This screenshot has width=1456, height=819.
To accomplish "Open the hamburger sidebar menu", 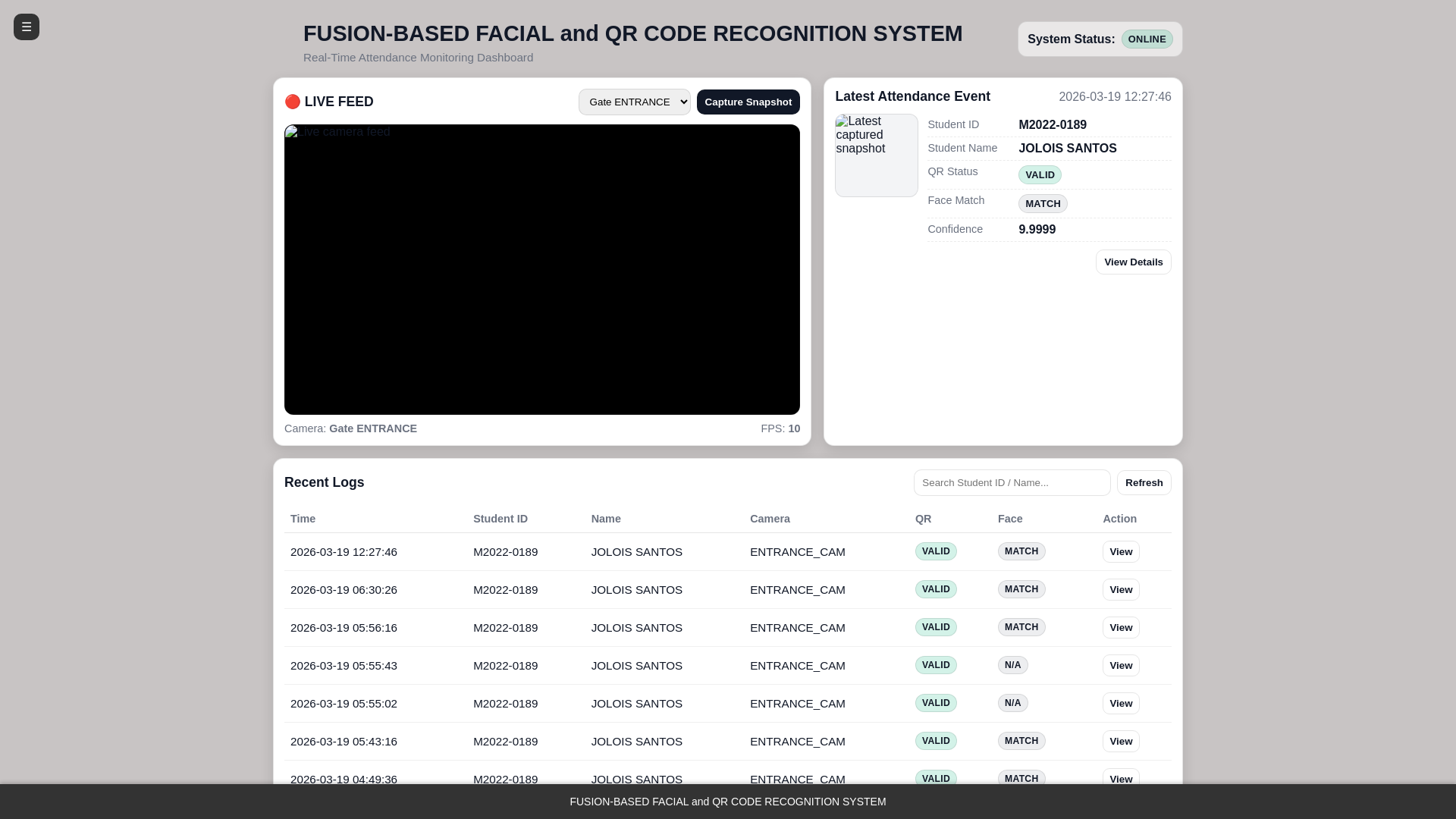I will (x=27, y=27).
